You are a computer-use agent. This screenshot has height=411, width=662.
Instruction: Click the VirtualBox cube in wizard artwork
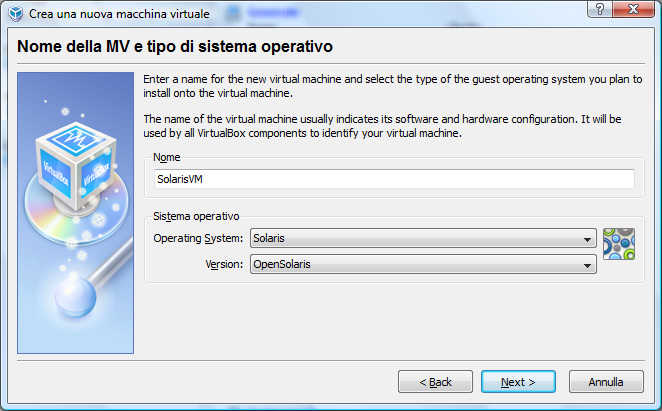point(76,166)
